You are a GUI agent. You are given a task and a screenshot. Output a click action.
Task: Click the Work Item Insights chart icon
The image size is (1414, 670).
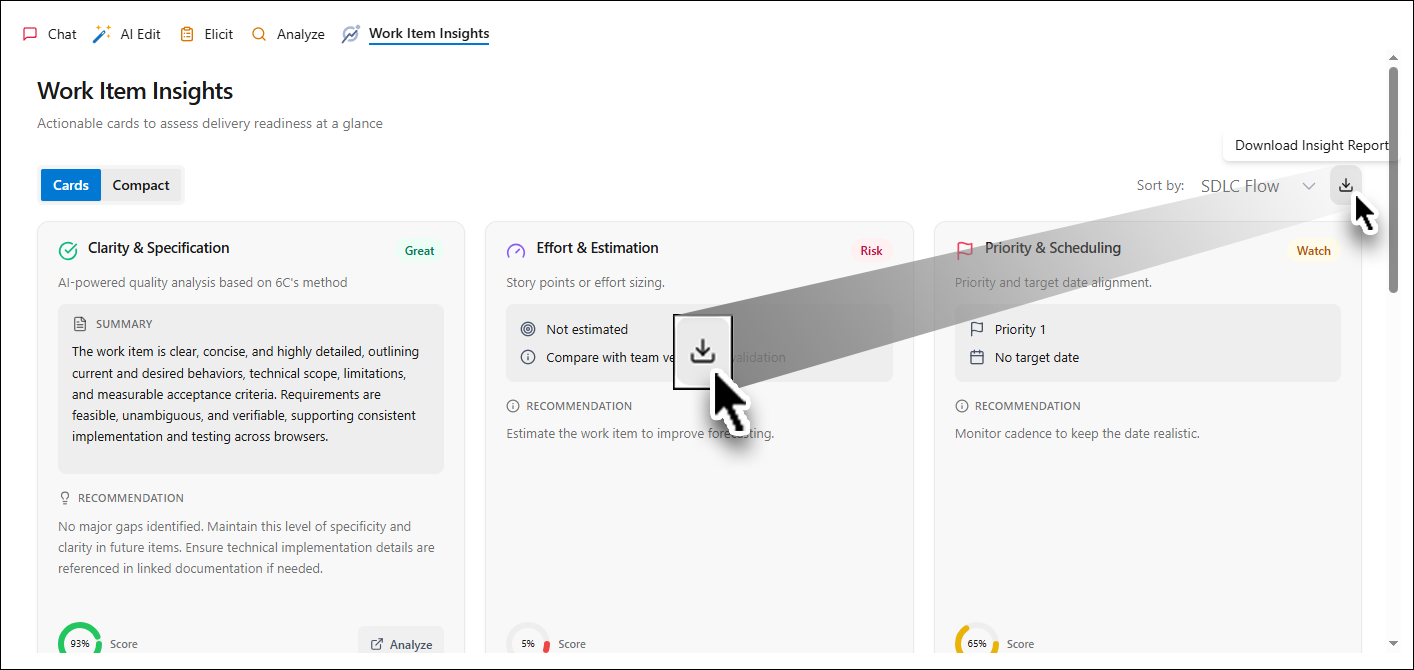coord(350,34)
